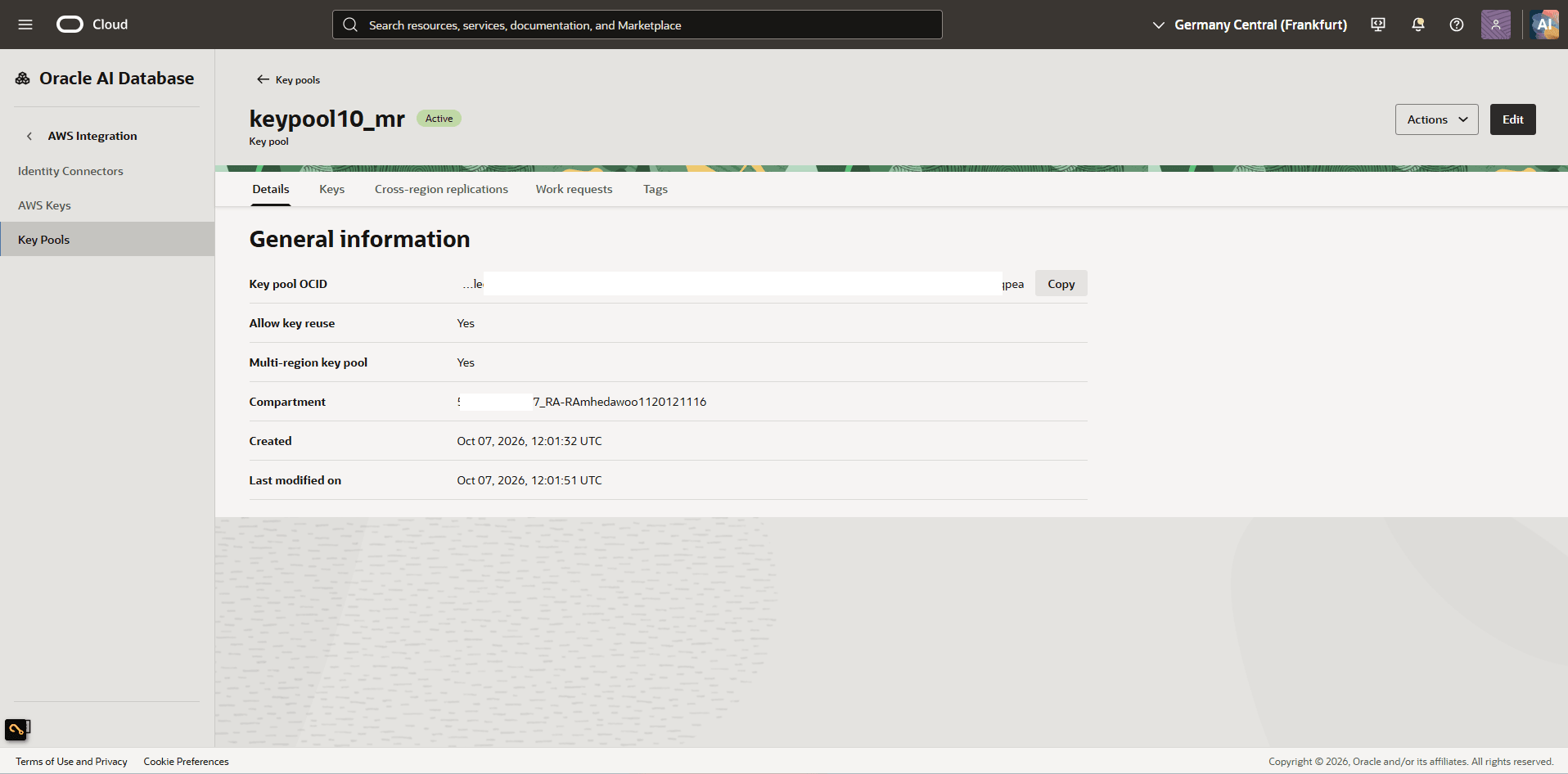The image size is (1568, 774).
Task: Click the General information heading
Action: click(359, 239)
